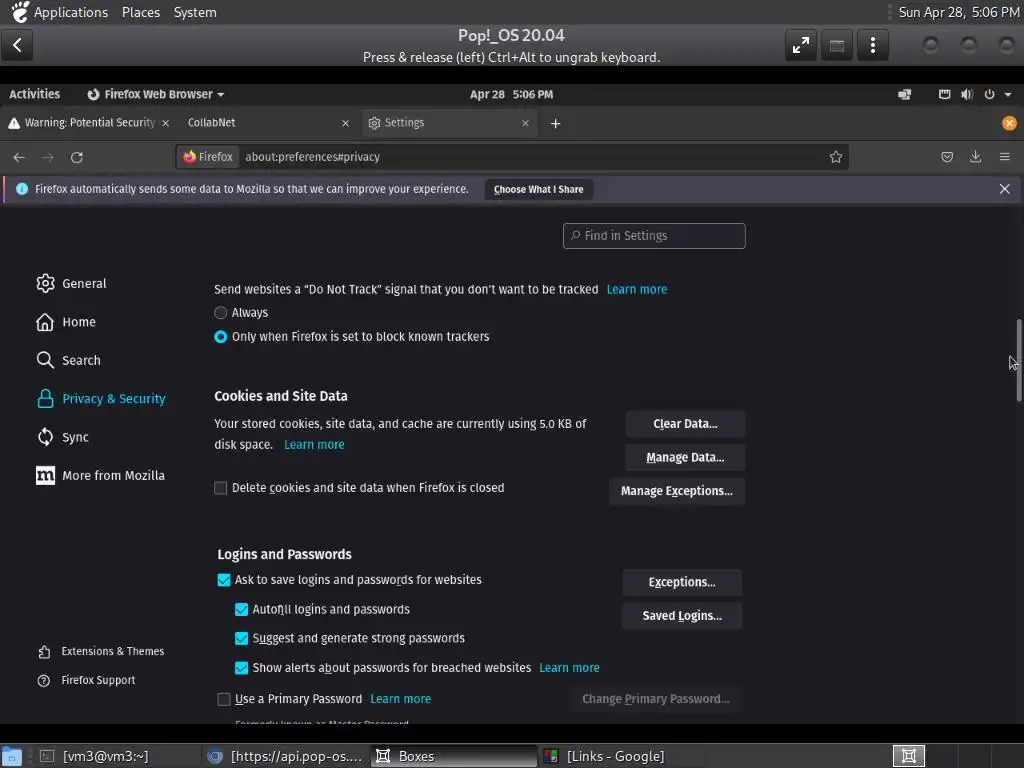Open the Activities overview
This screenshot has height=768, width=1024.
tap(35, 94)
